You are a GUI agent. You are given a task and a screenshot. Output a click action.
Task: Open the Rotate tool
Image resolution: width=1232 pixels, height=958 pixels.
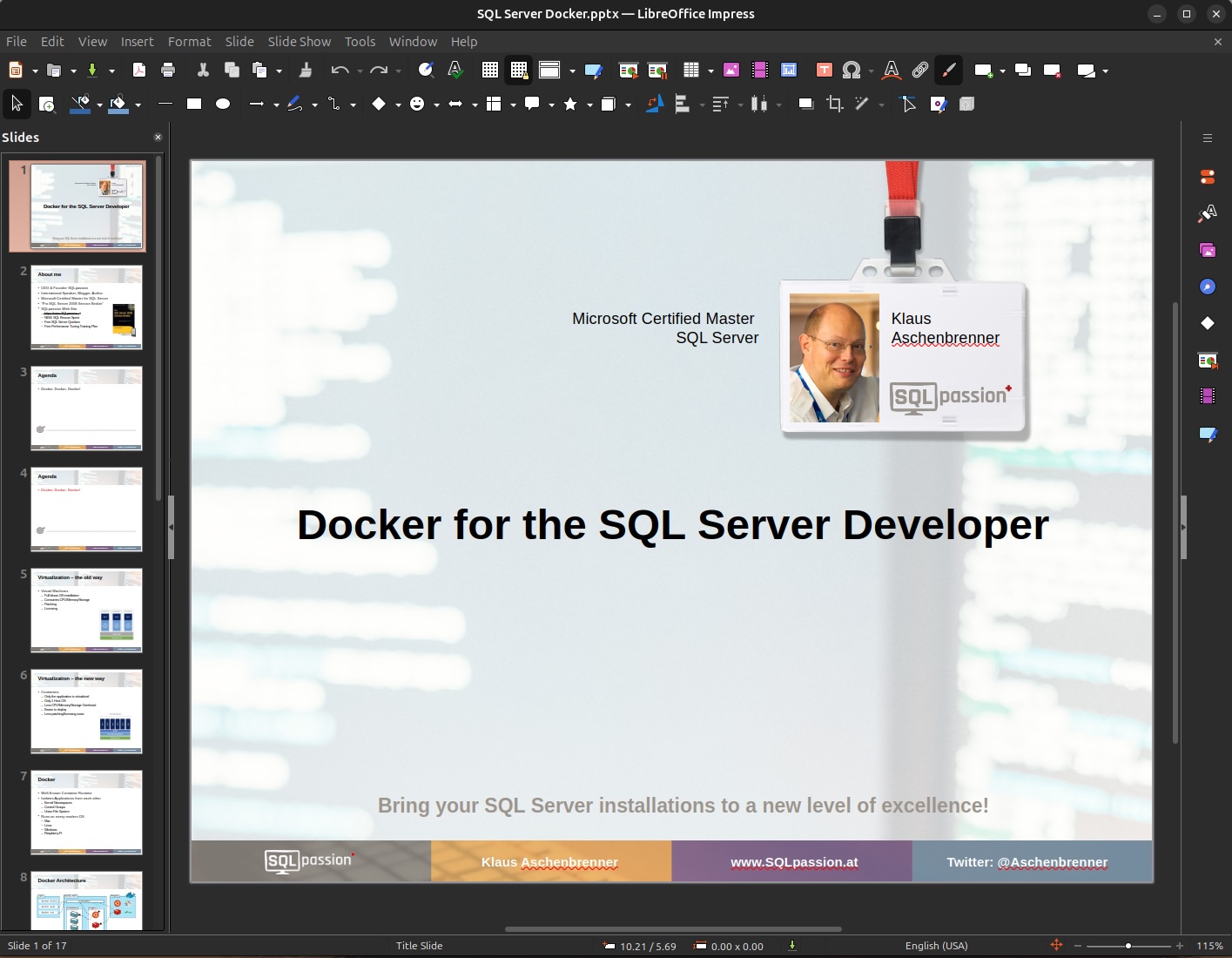(x=655, y=104)
